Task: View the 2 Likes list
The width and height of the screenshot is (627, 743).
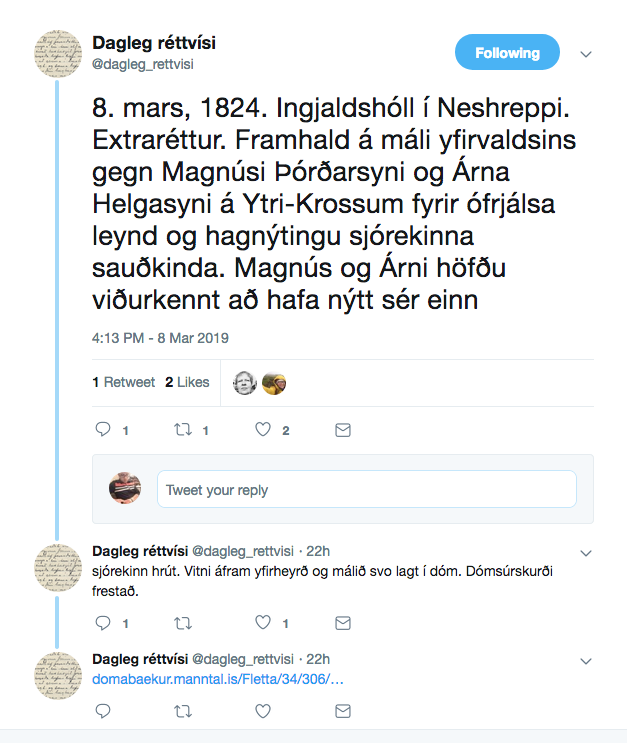Action: (x=187, y=382)
